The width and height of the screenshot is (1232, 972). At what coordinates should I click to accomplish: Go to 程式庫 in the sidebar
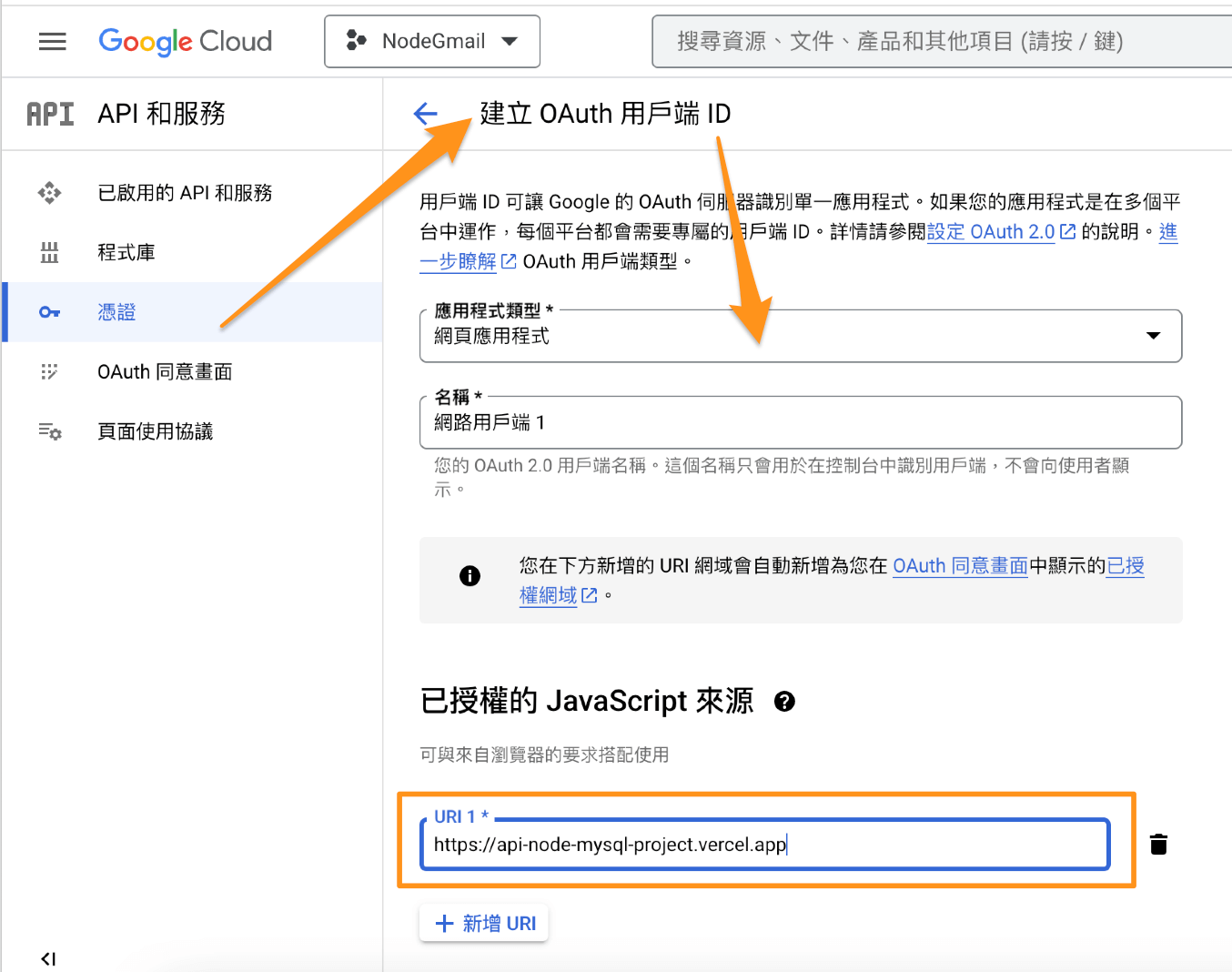(126, 252)
